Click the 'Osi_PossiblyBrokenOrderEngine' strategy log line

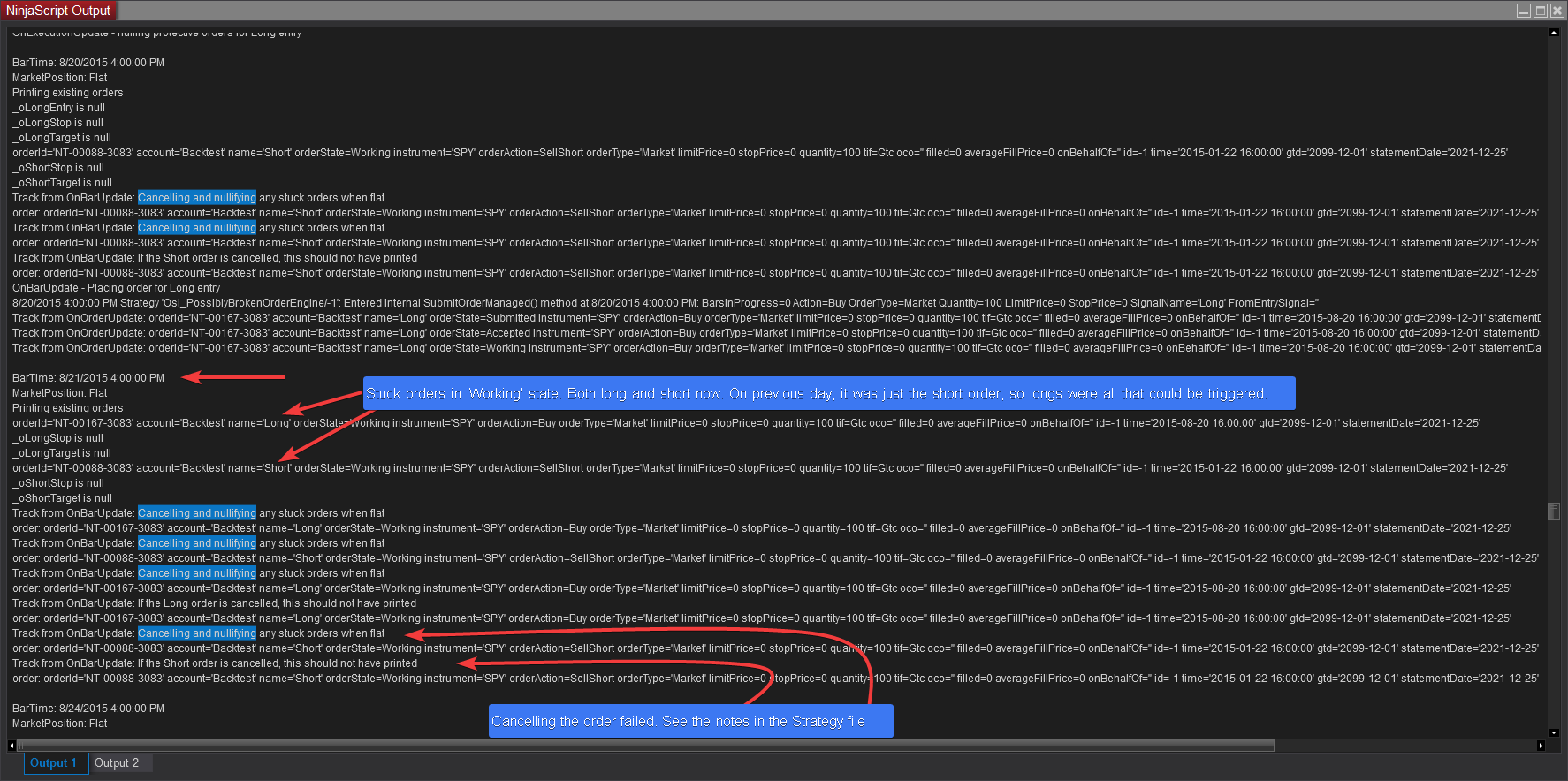coord(665,303)
